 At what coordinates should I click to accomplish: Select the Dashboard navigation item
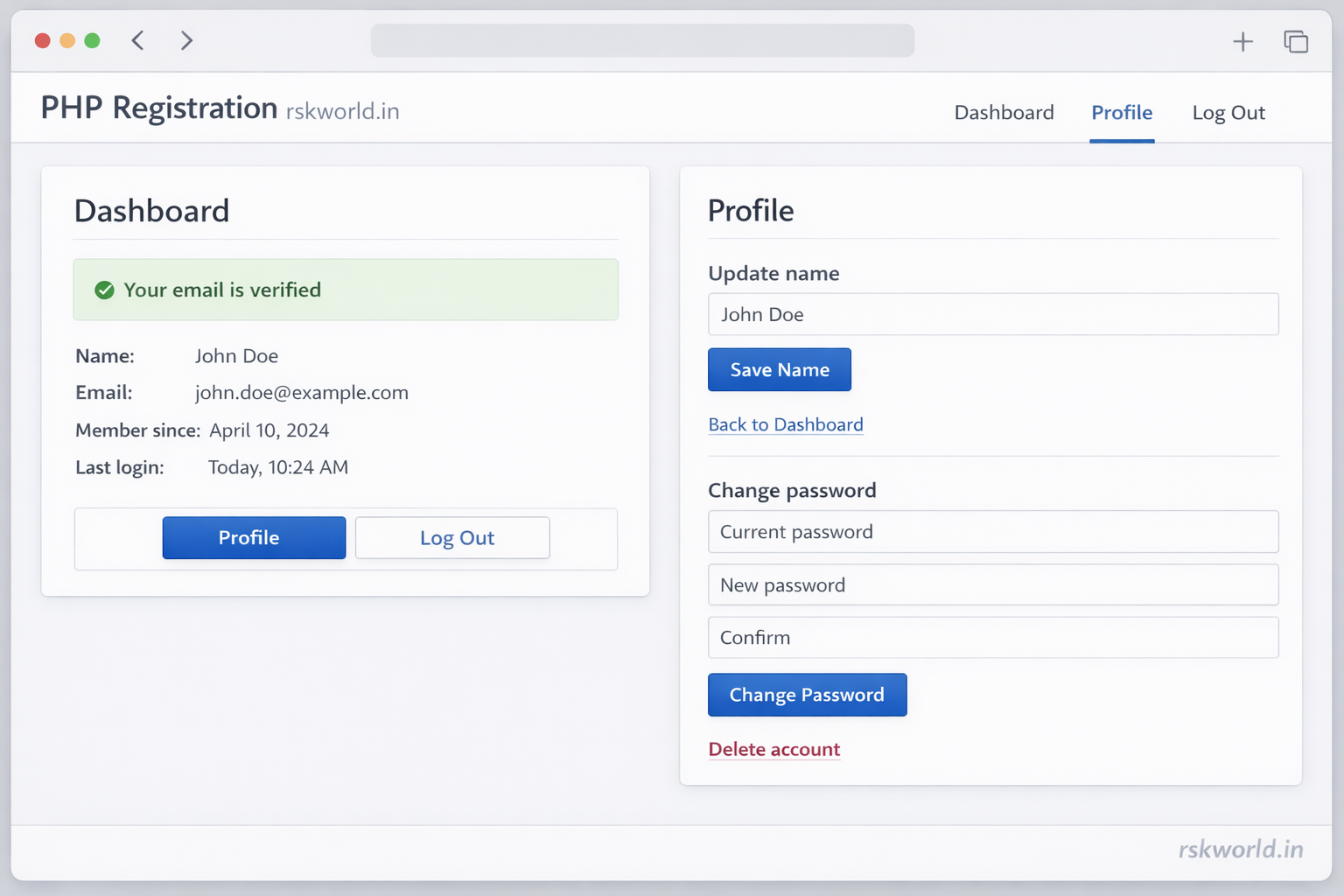(x=1004, y=112)
